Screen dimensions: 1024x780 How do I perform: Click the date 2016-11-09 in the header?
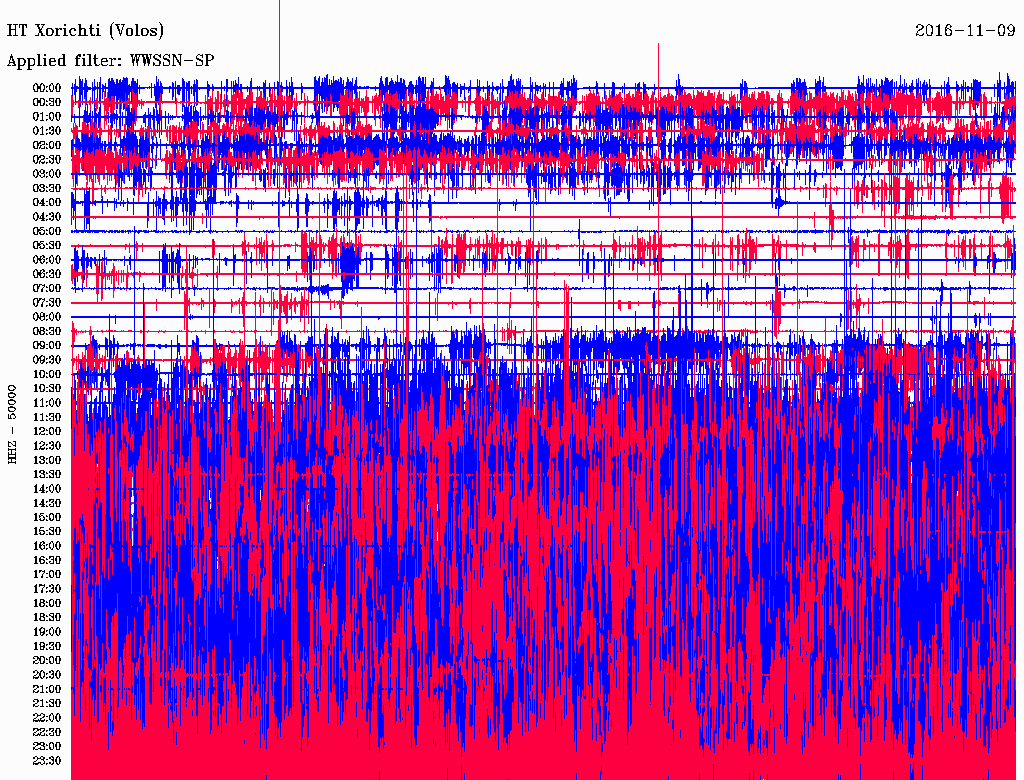pos(964,31)
